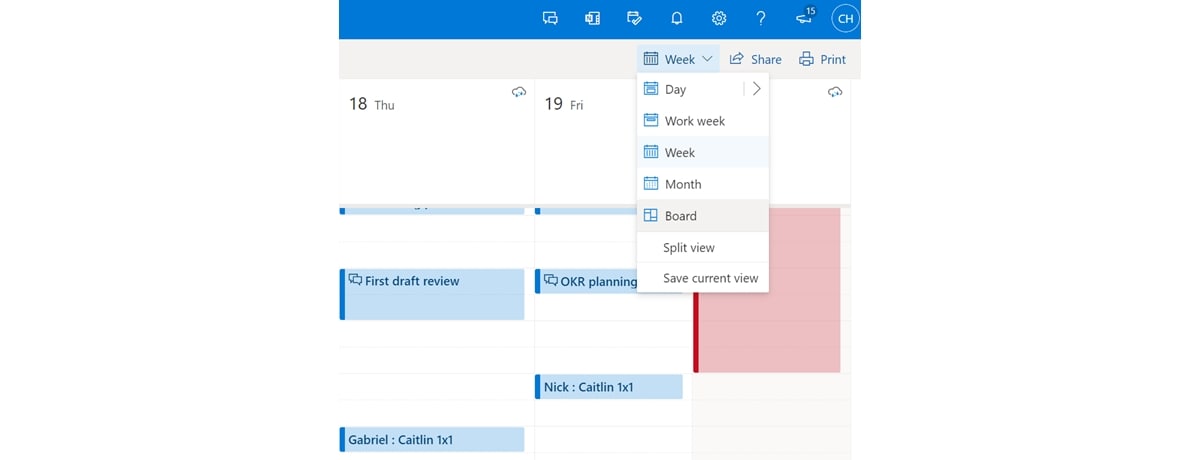The height and width of the screenshot is (460, 1200).
Task: Choose Save current view
Action: click(x=703, y=278)
